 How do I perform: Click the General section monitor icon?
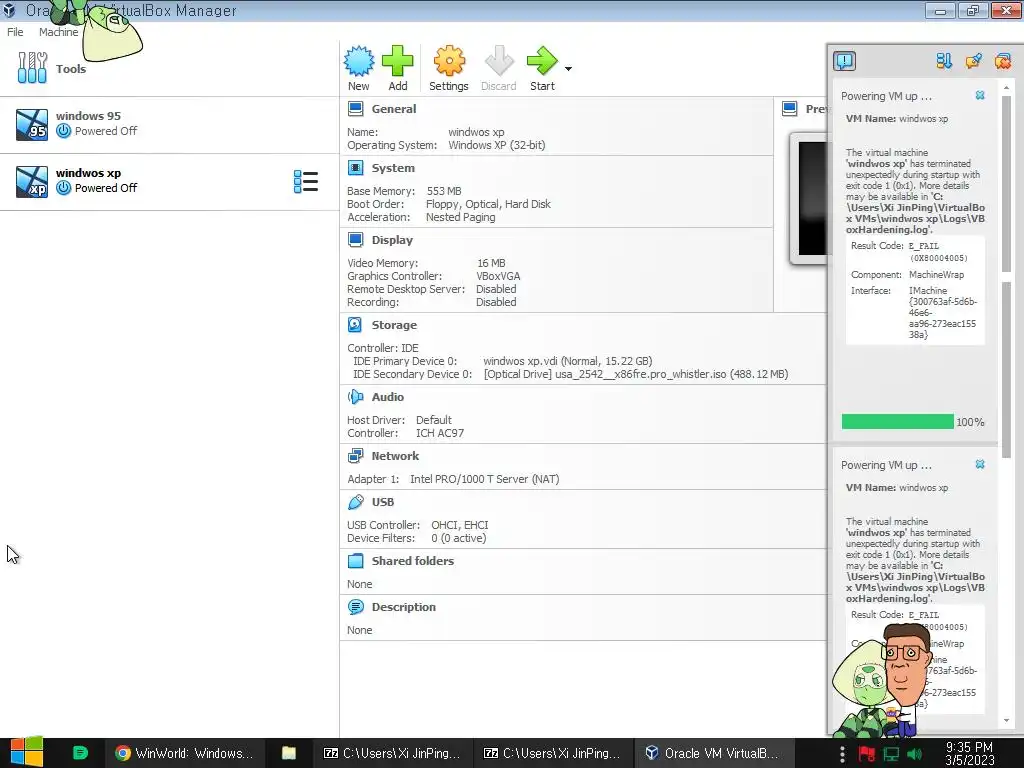tap(355, 108)
